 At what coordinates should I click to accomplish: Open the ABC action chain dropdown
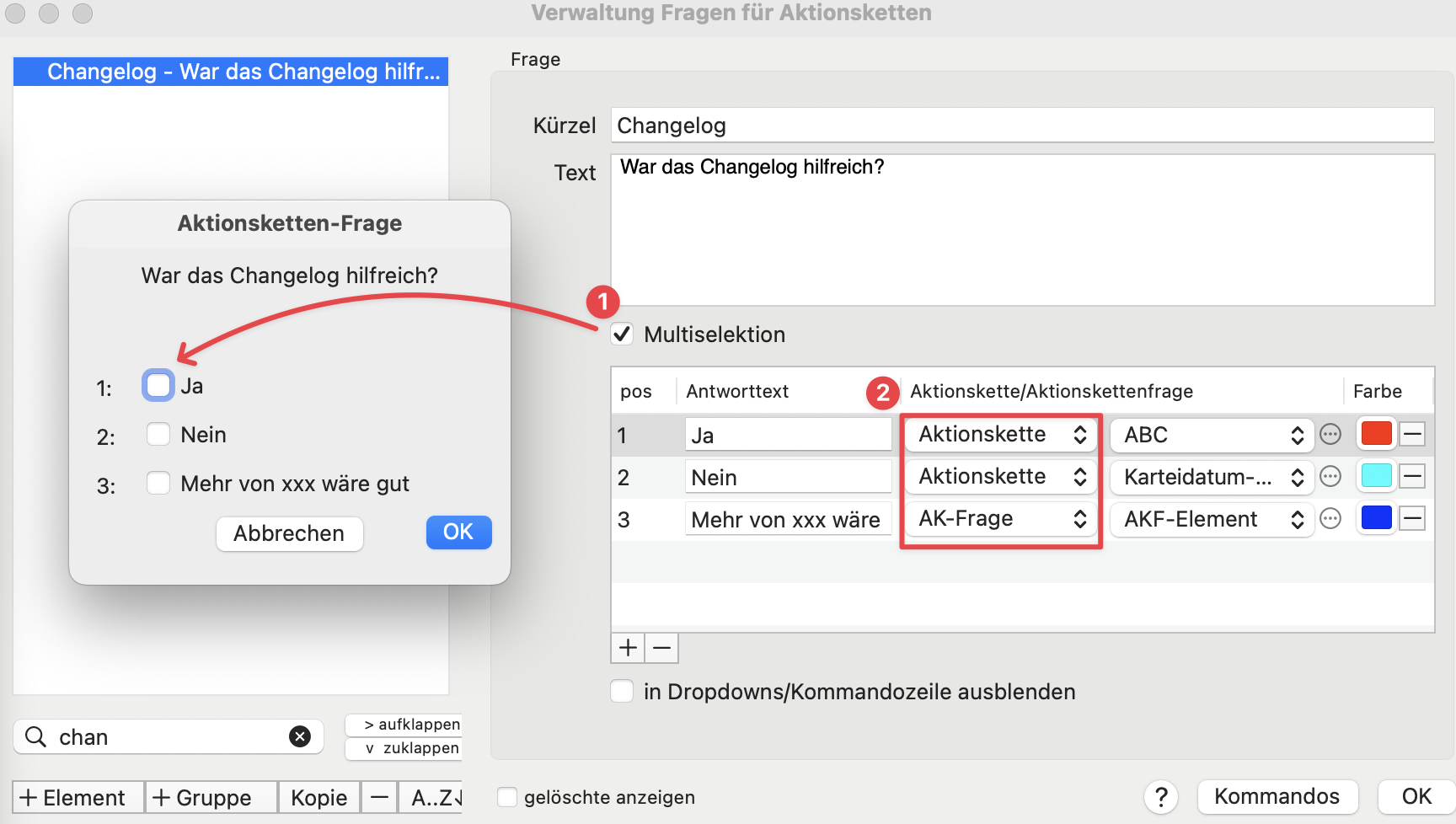[x=1212, y=435]
